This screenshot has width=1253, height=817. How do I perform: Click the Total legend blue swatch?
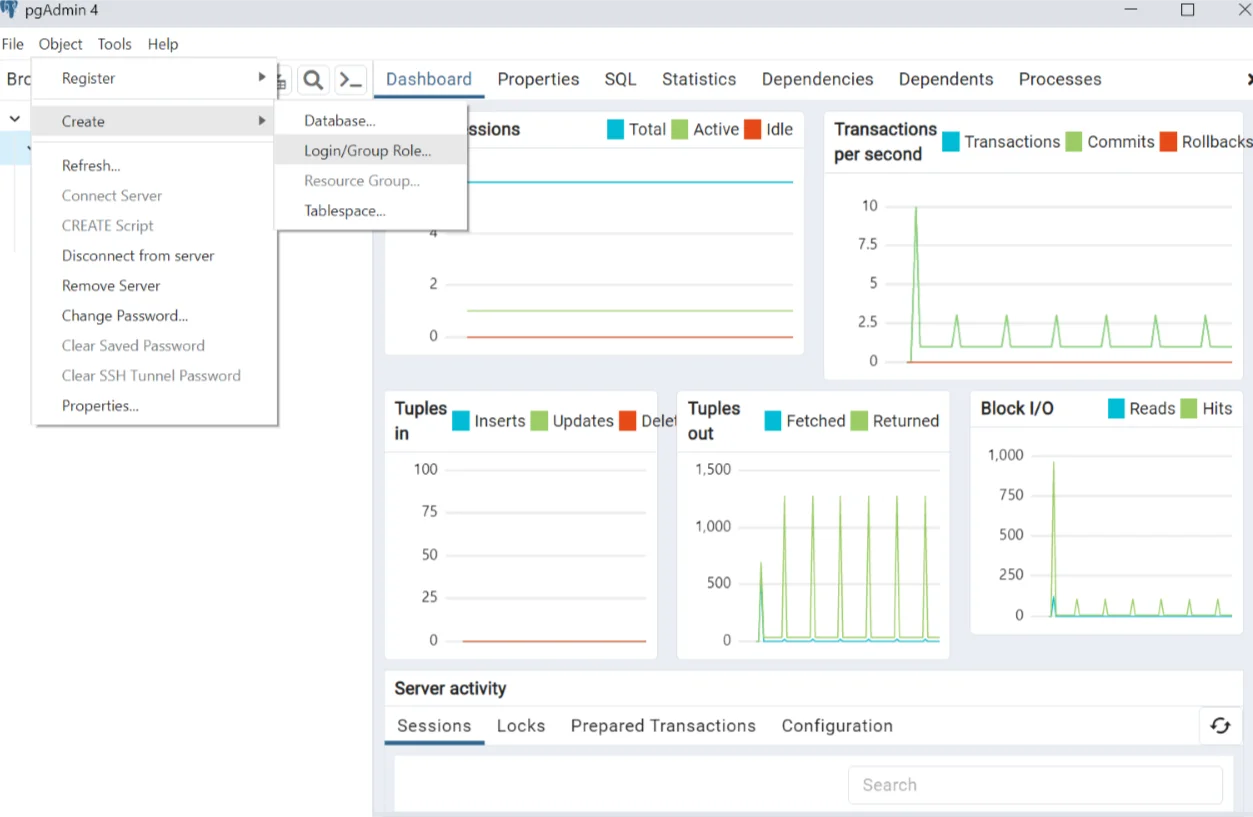point(616,129)
